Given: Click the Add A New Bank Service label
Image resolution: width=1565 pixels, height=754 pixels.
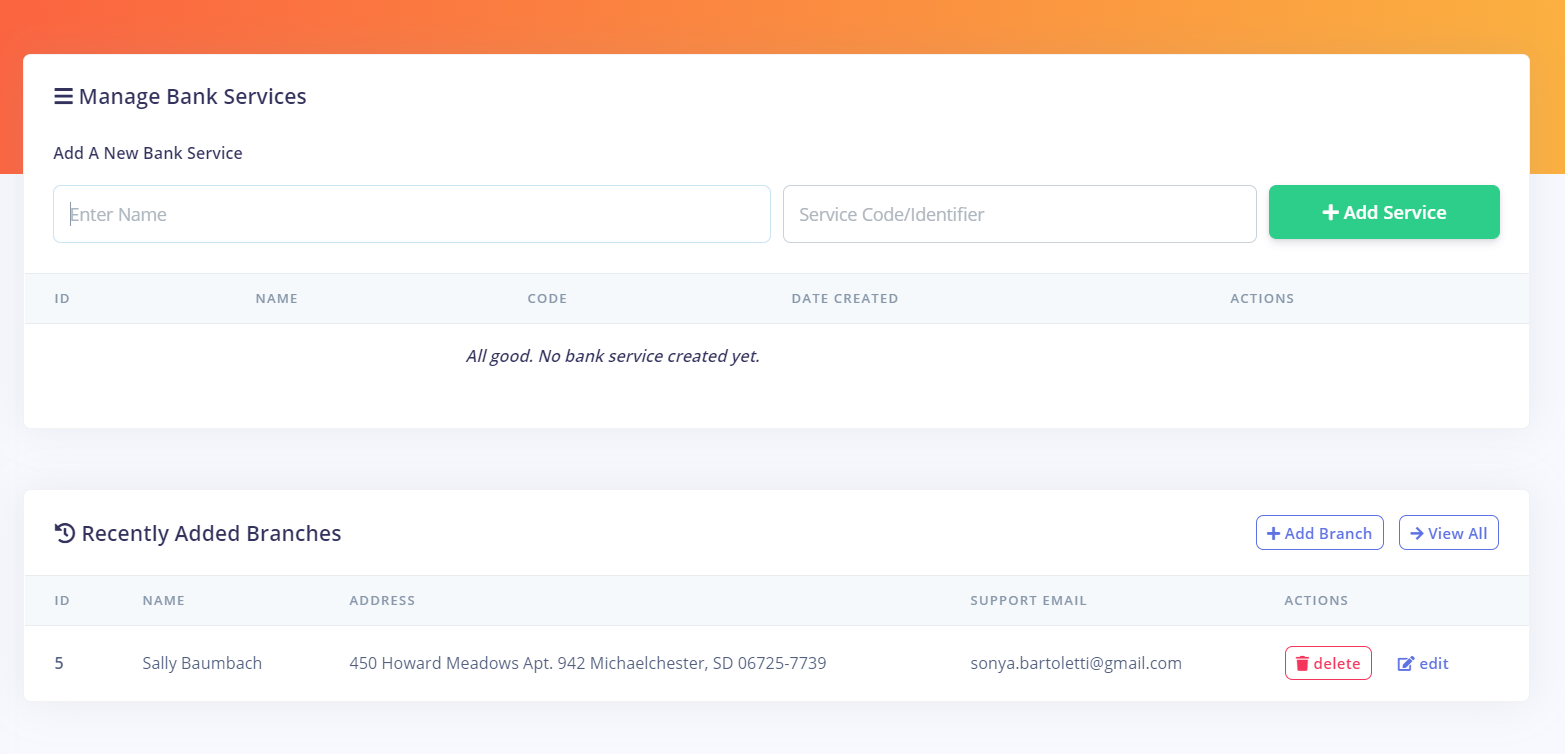Looking at the screenshot, I should pyautogui.click(x=148, y=153).
